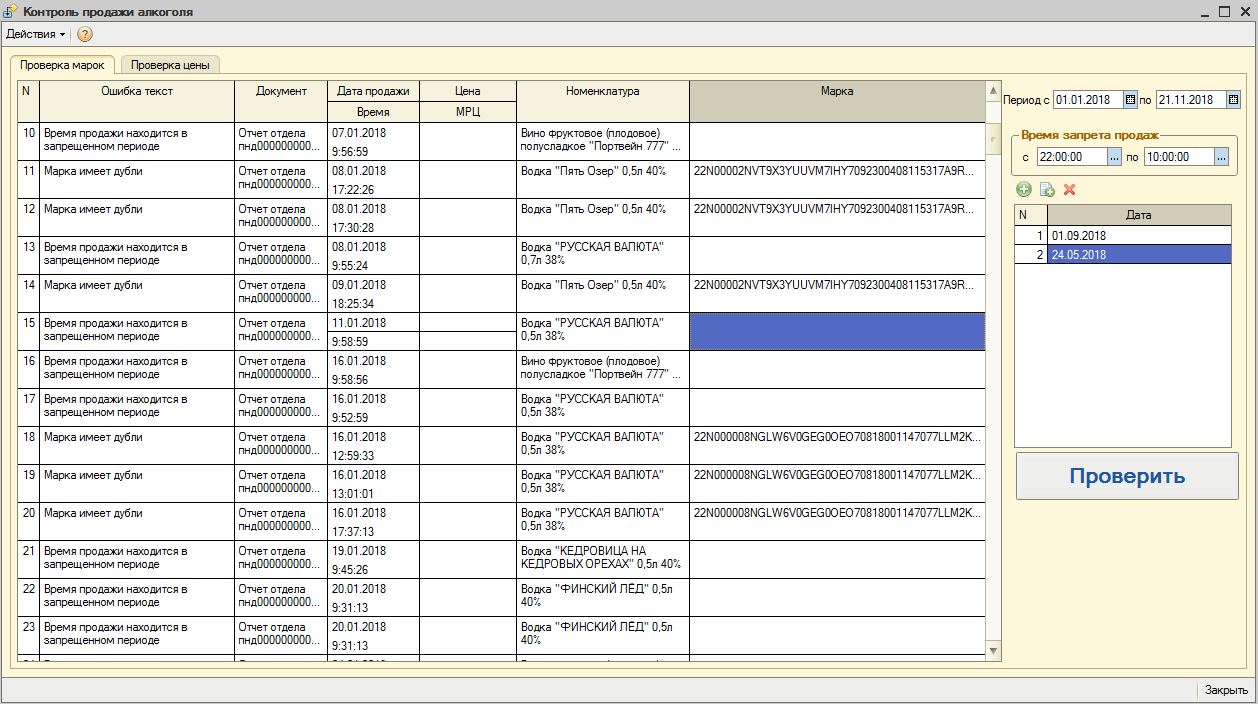This screenshot has height=704, width=1258.
Task: Select the highlighted Марка cell in row 15
Action: (x=837, y=331)
